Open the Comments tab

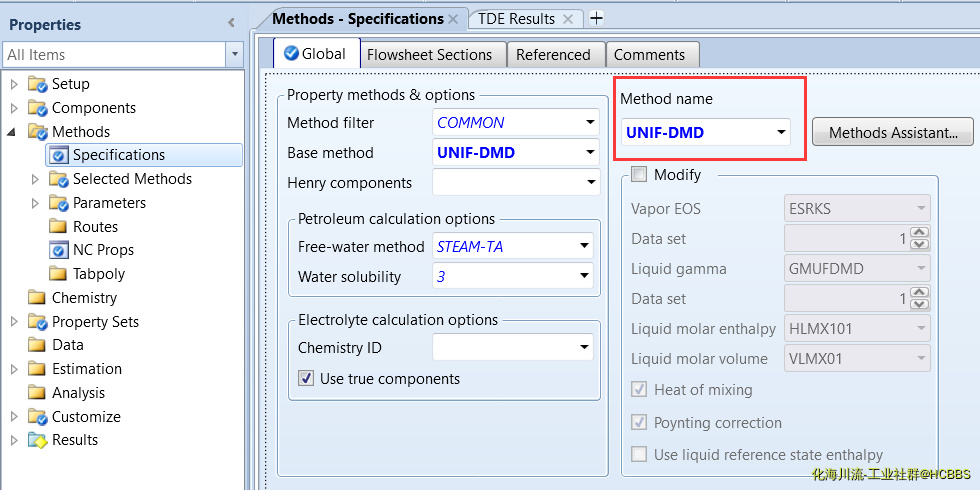point(649,55)
